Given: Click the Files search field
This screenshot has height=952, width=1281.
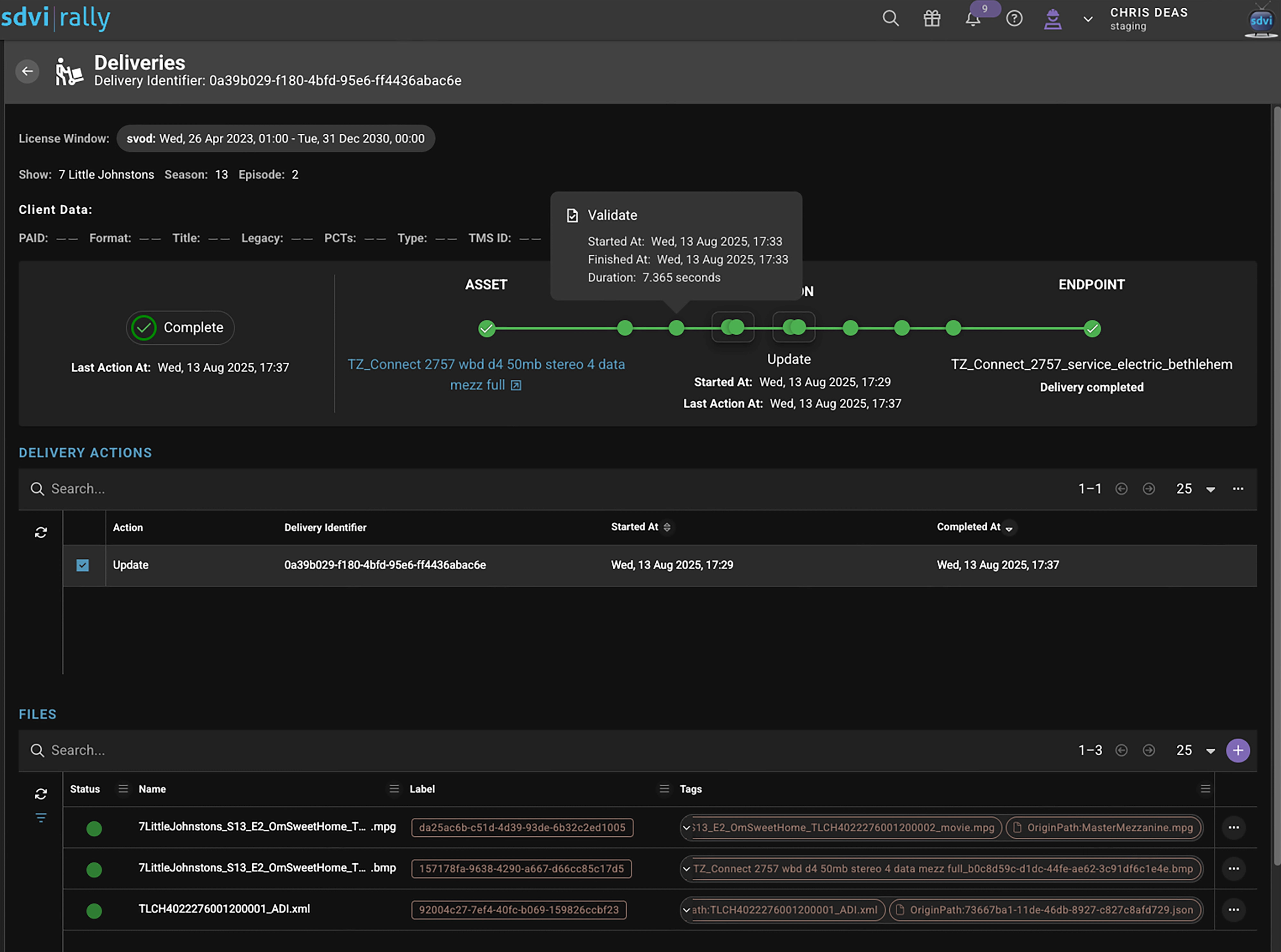Looking at the screenshot, I should (547, 750).
